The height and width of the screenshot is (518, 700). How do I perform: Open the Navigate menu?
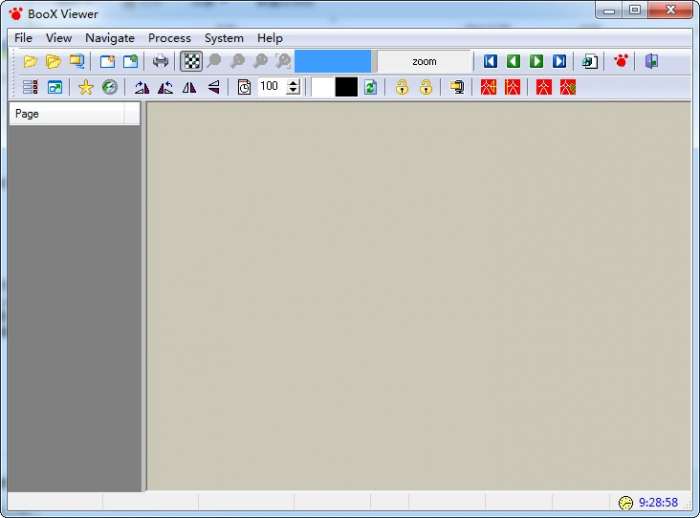110,38
